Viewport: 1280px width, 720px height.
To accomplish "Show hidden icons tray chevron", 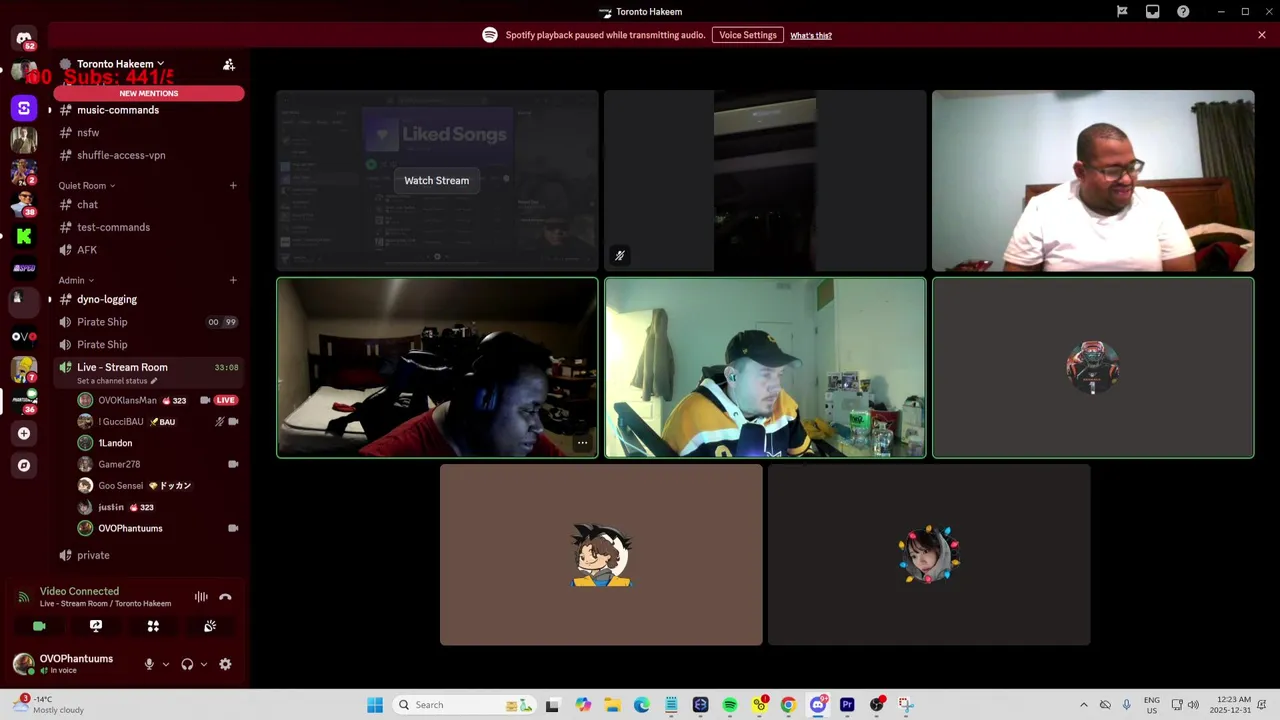I will pyautogui.click(x=1083, y=705).
